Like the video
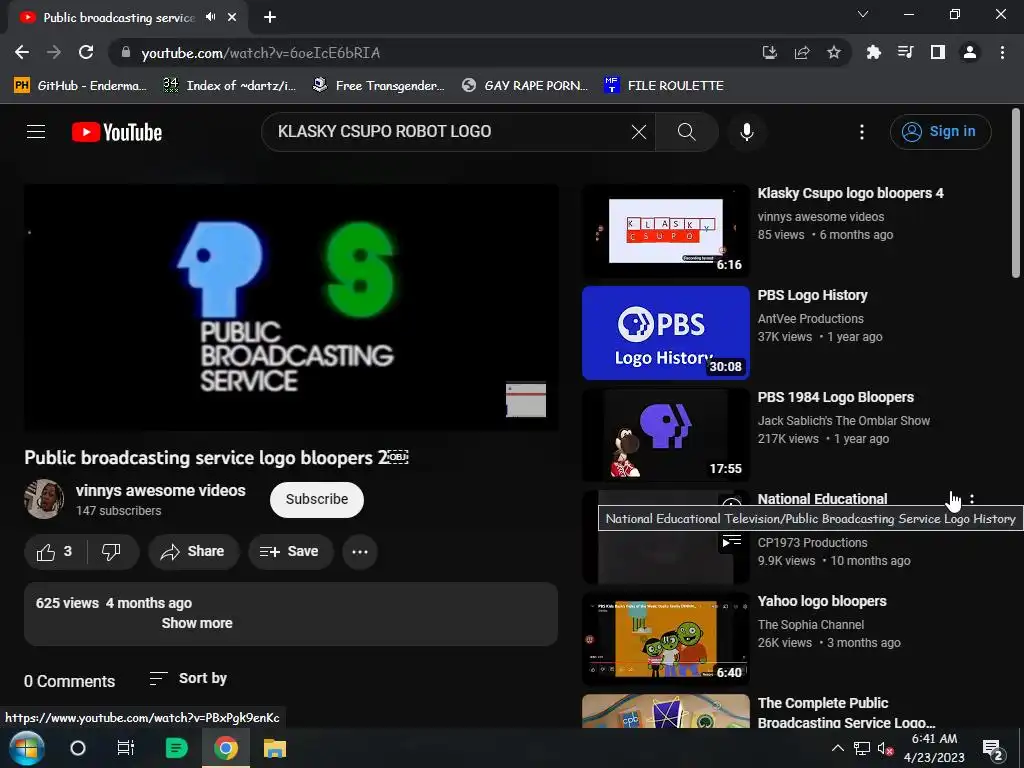 pos(55,552)
